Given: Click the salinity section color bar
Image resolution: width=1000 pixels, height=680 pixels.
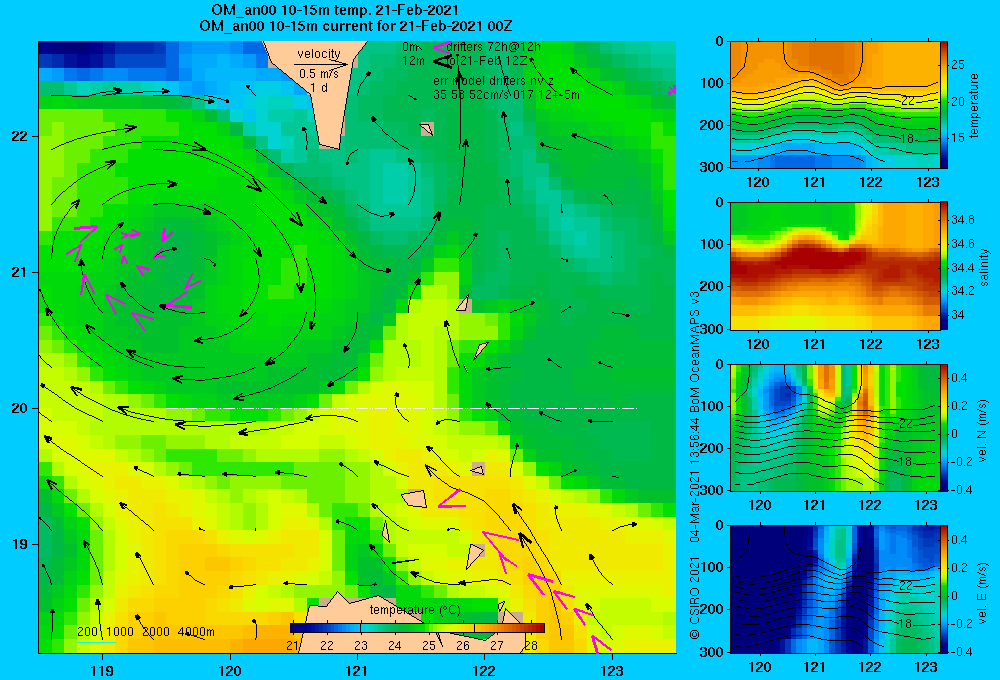Looking at the screenshot, I should 944,266.
